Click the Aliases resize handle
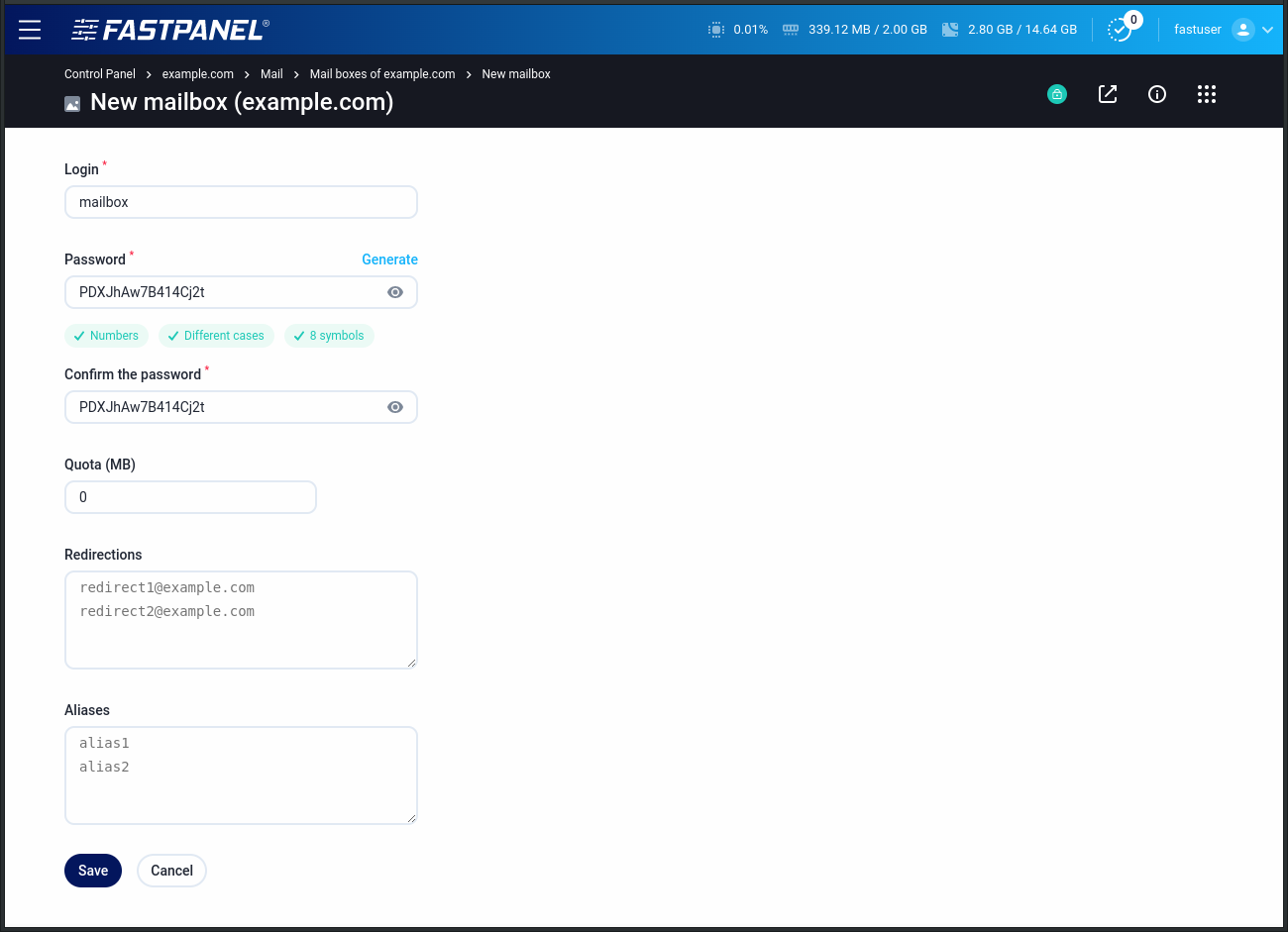The width and height of the screenshot is (1288, 932). click(411, 818)
